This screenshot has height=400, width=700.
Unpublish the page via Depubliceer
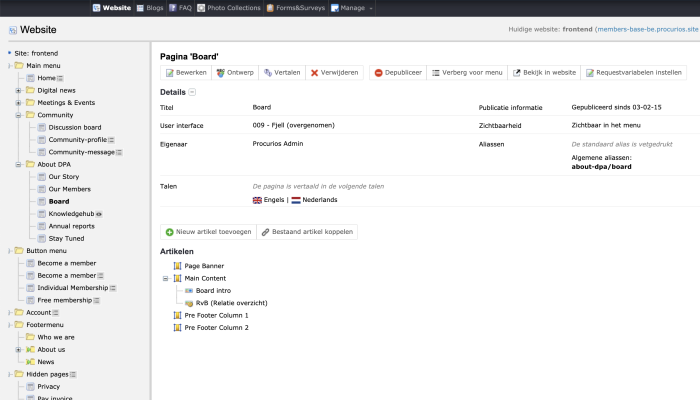[398, 73]
